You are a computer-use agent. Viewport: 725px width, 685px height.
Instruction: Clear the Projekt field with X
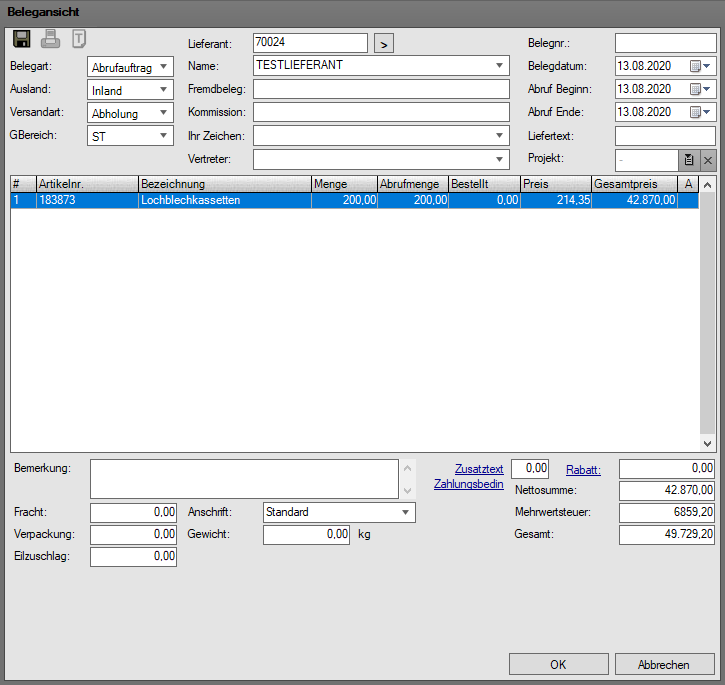coord(707,160)
